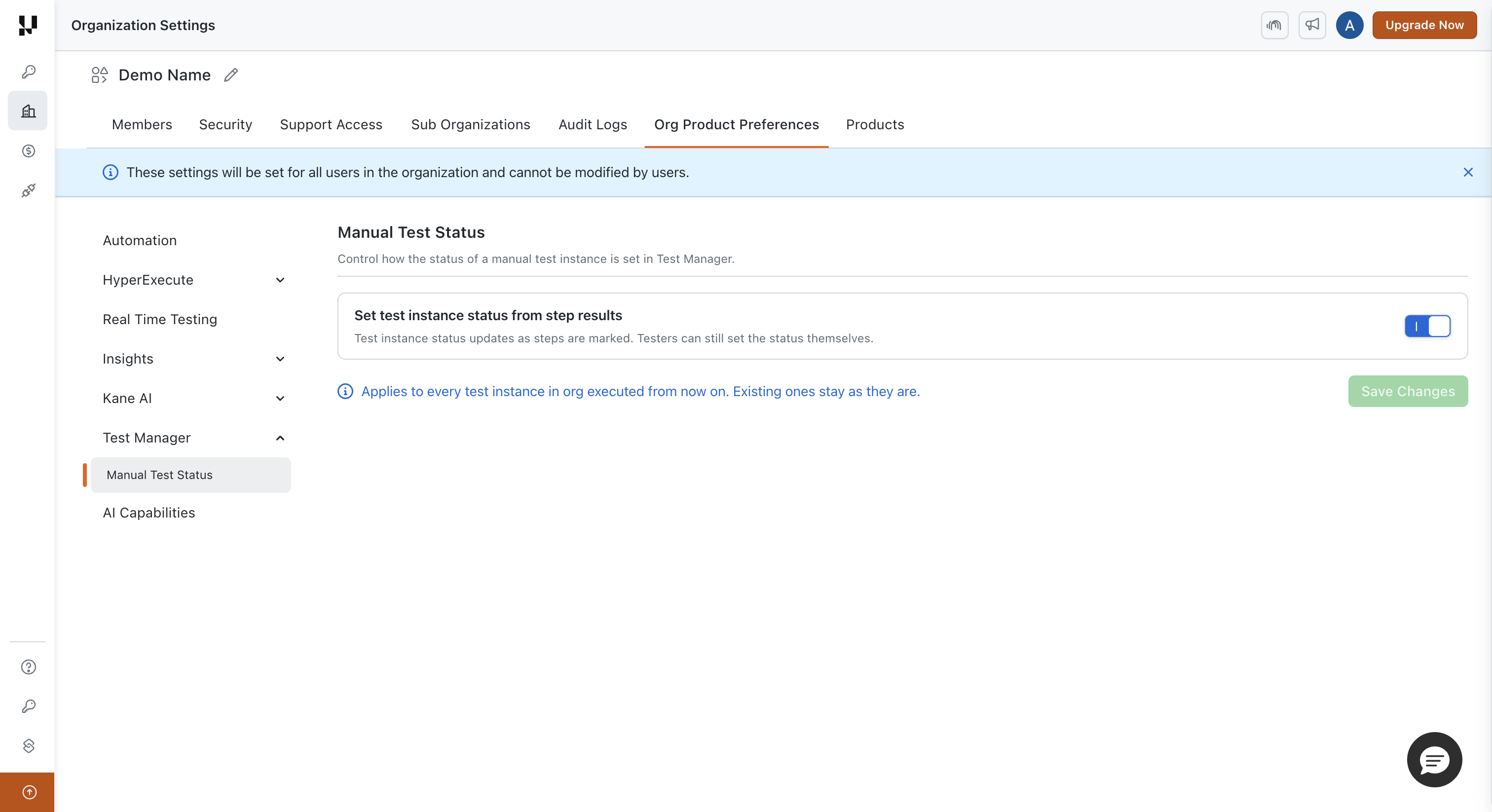Open the key icon in top sidebar
This screenshot has height=812, width=1492.
29,72
